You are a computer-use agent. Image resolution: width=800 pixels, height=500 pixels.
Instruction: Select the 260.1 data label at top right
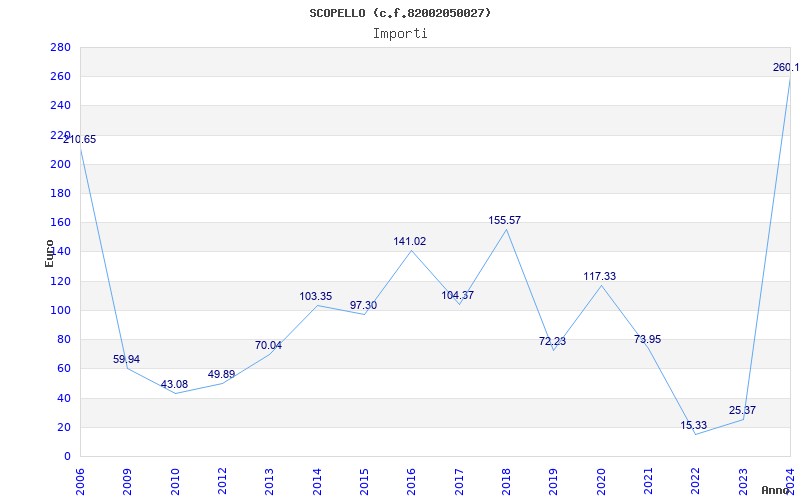click(x=786, y=67)
